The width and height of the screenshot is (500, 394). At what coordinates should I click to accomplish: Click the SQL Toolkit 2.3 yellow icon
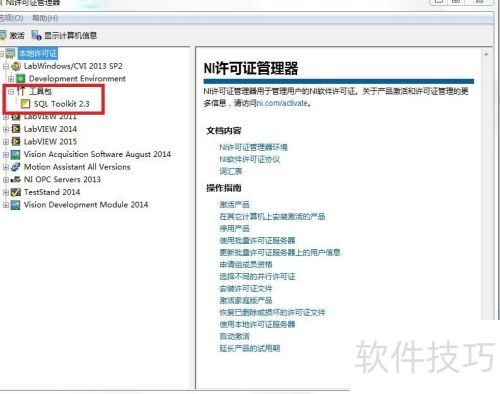point(26,104)
